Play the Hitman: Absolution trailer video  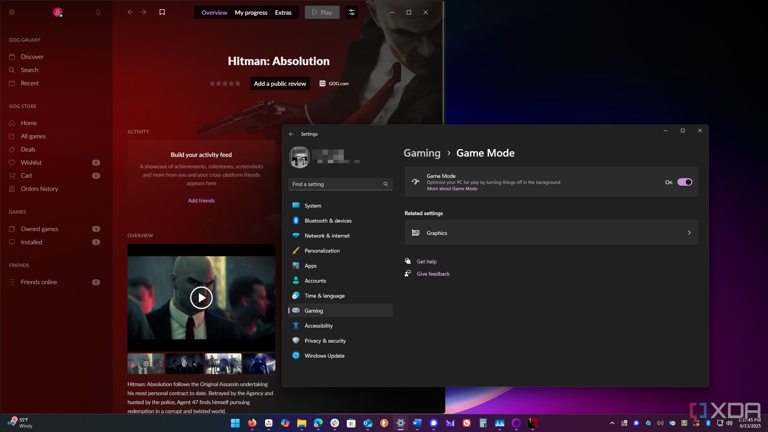(201, 297)
